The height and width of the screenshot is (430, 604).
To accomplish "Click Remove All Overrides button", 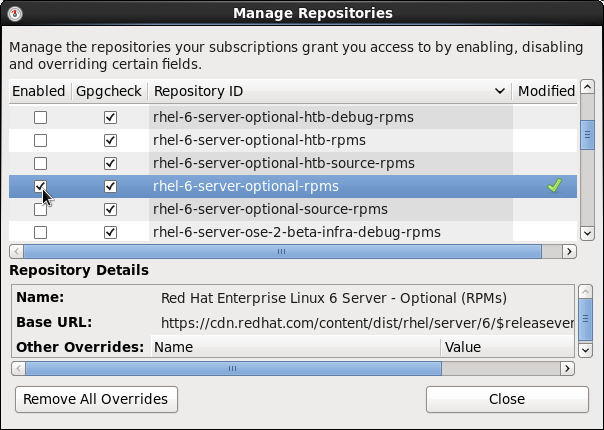I will point(96,399).
